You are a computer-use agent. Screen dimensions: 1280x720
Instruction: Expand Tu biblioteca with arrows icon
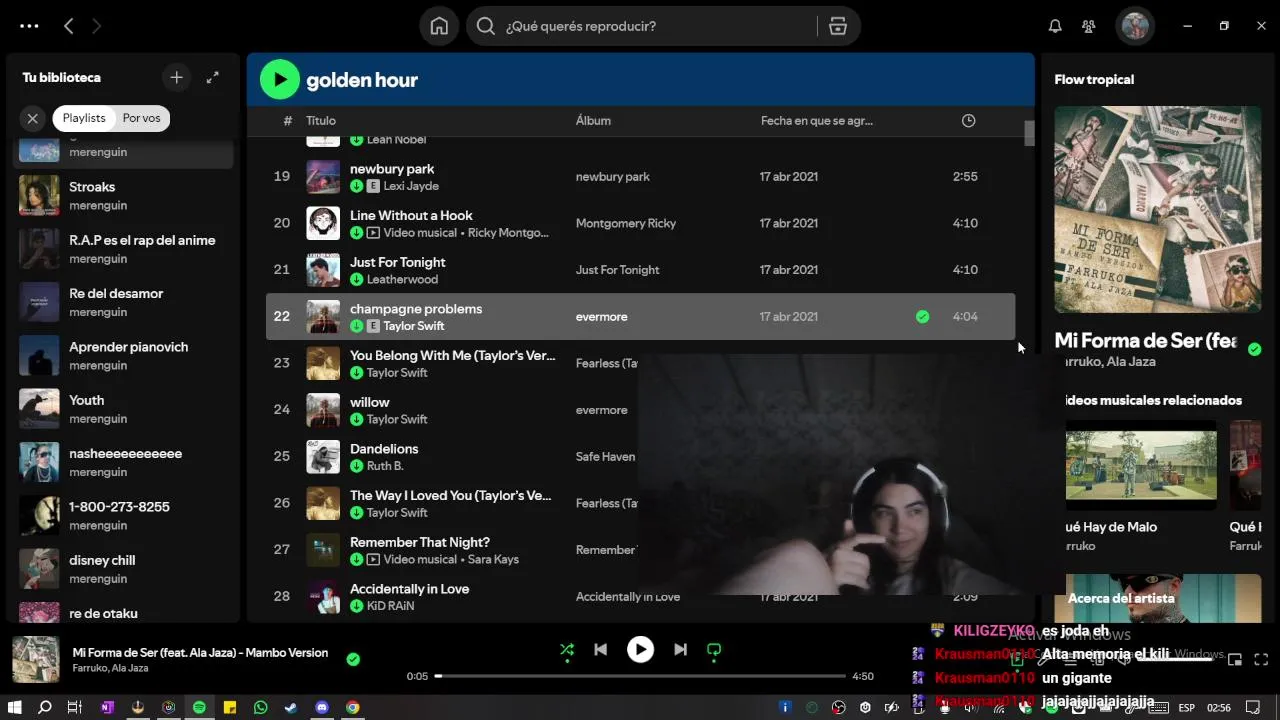[212, 77]
